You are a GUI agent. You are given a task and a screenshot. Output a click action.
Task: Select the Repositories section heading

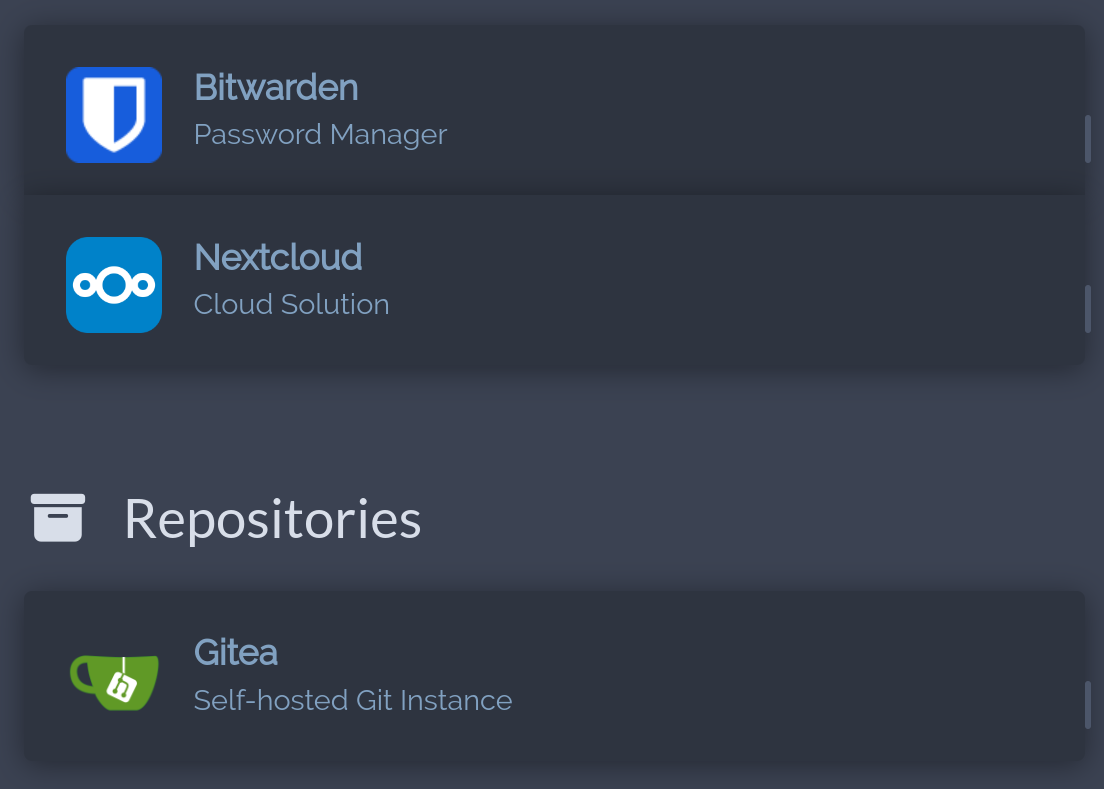coord(272,520)
